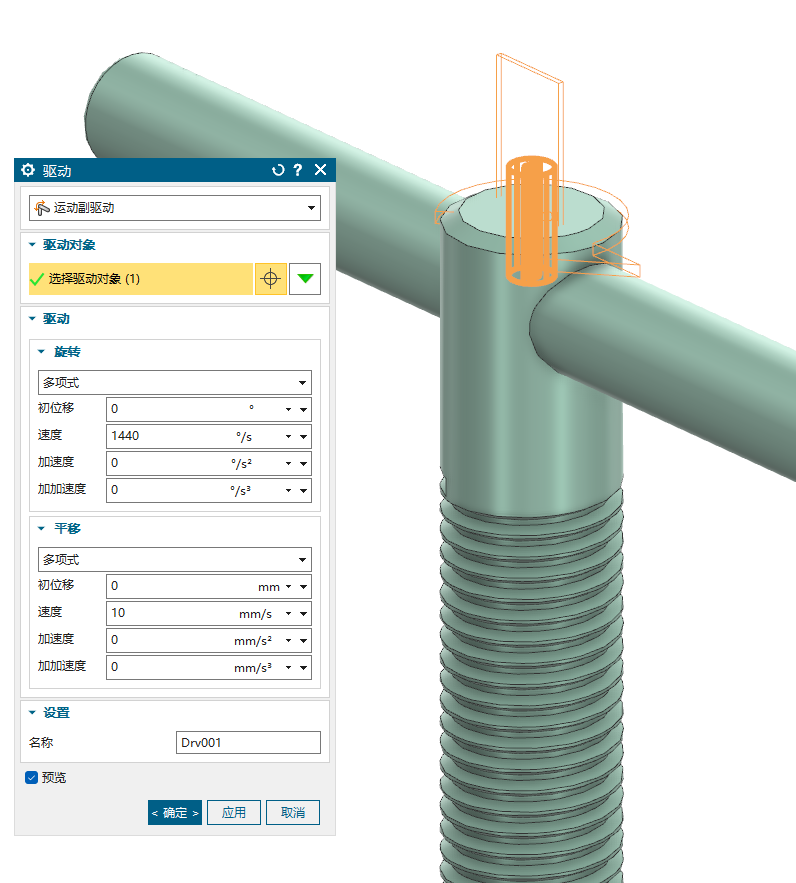Click the 确定 button
Image resolution: width=796 pixels, height=883 pixels.
[x=175, y=812]
